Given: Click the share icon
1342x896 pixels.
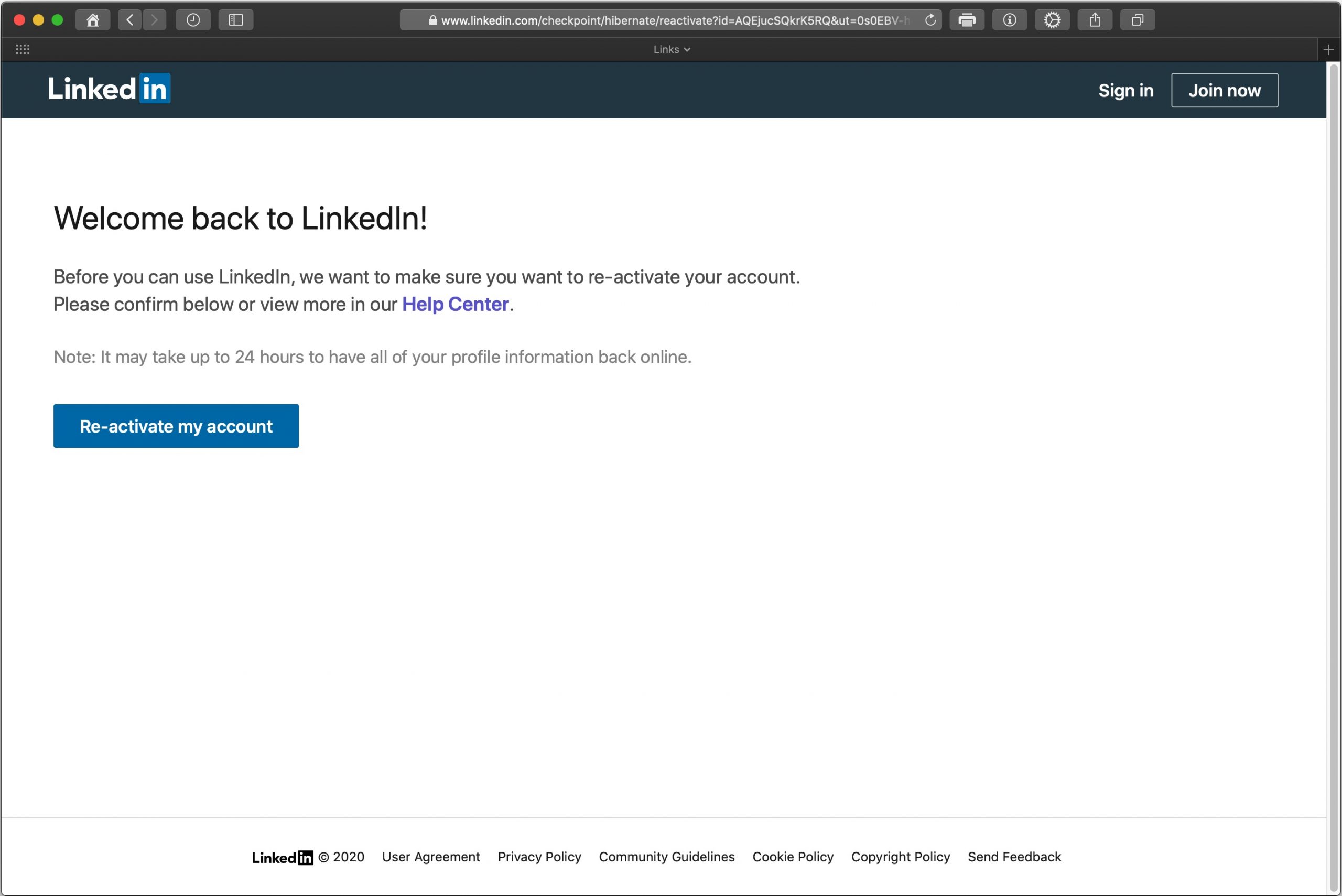Looking at the screenshot, I should 1095,20.
